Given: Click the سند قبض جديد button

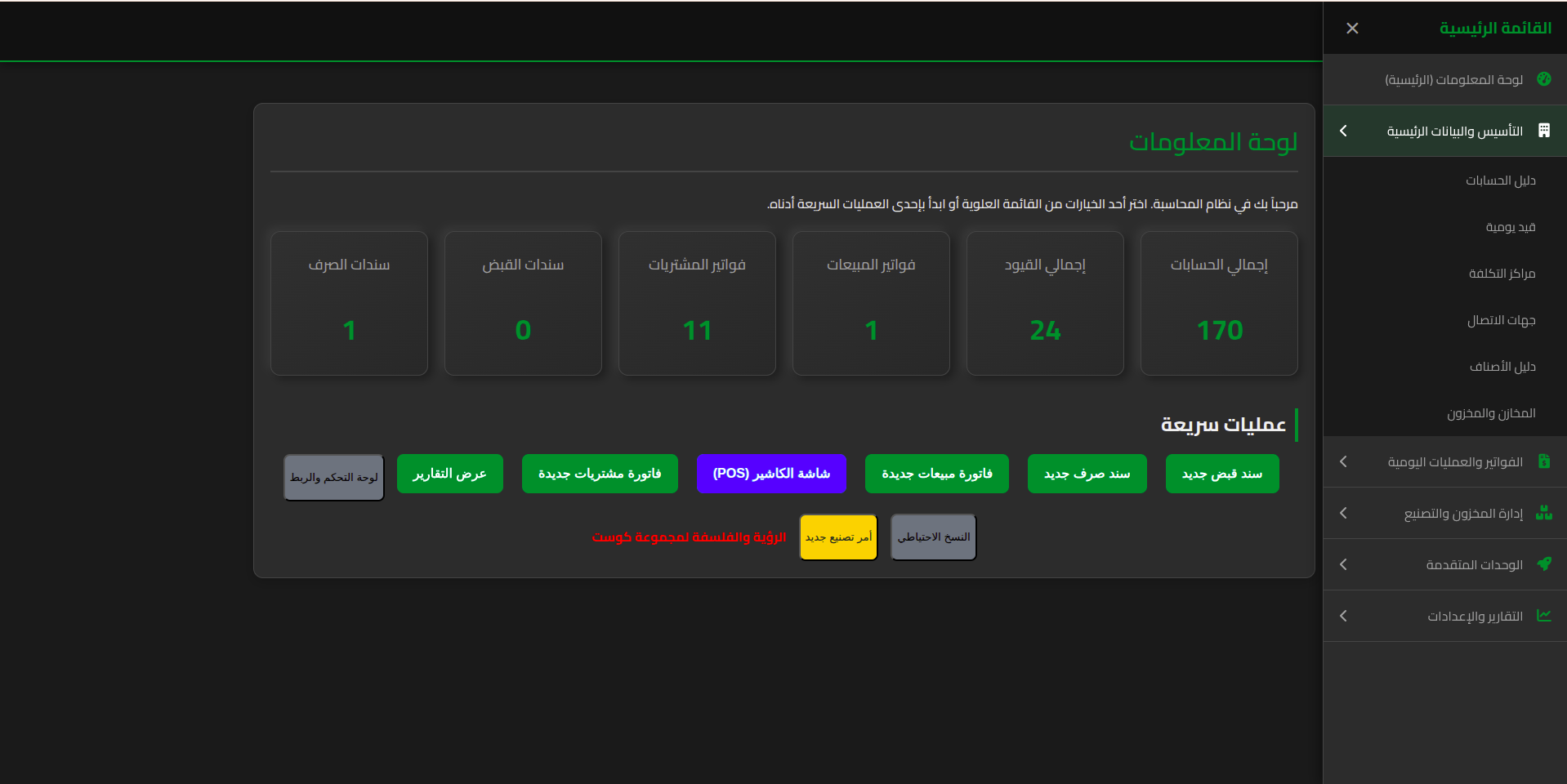Looking at the screenshot, I should [1221, 474].
